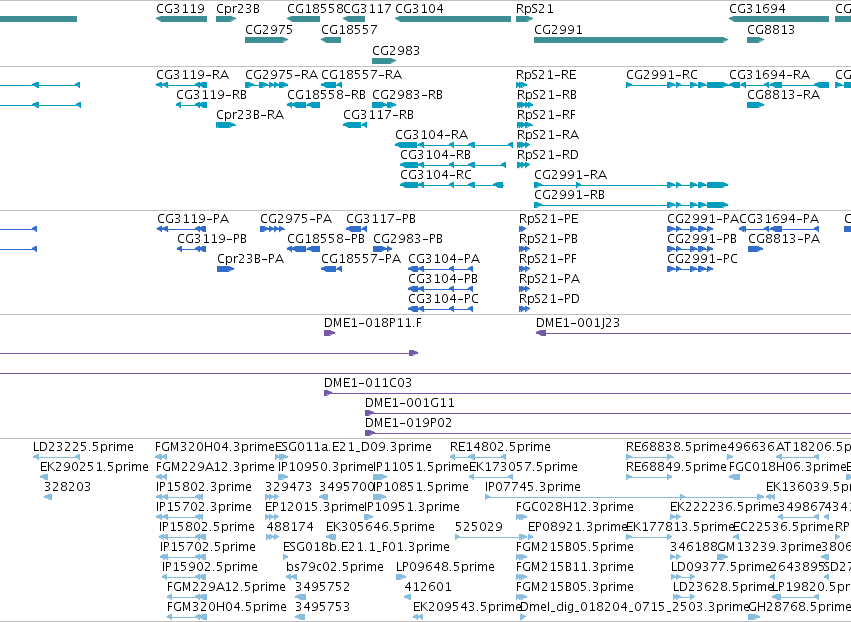Select the CG18558 gene feature
The height and width of the screenshot is (622, 851).
303,19
